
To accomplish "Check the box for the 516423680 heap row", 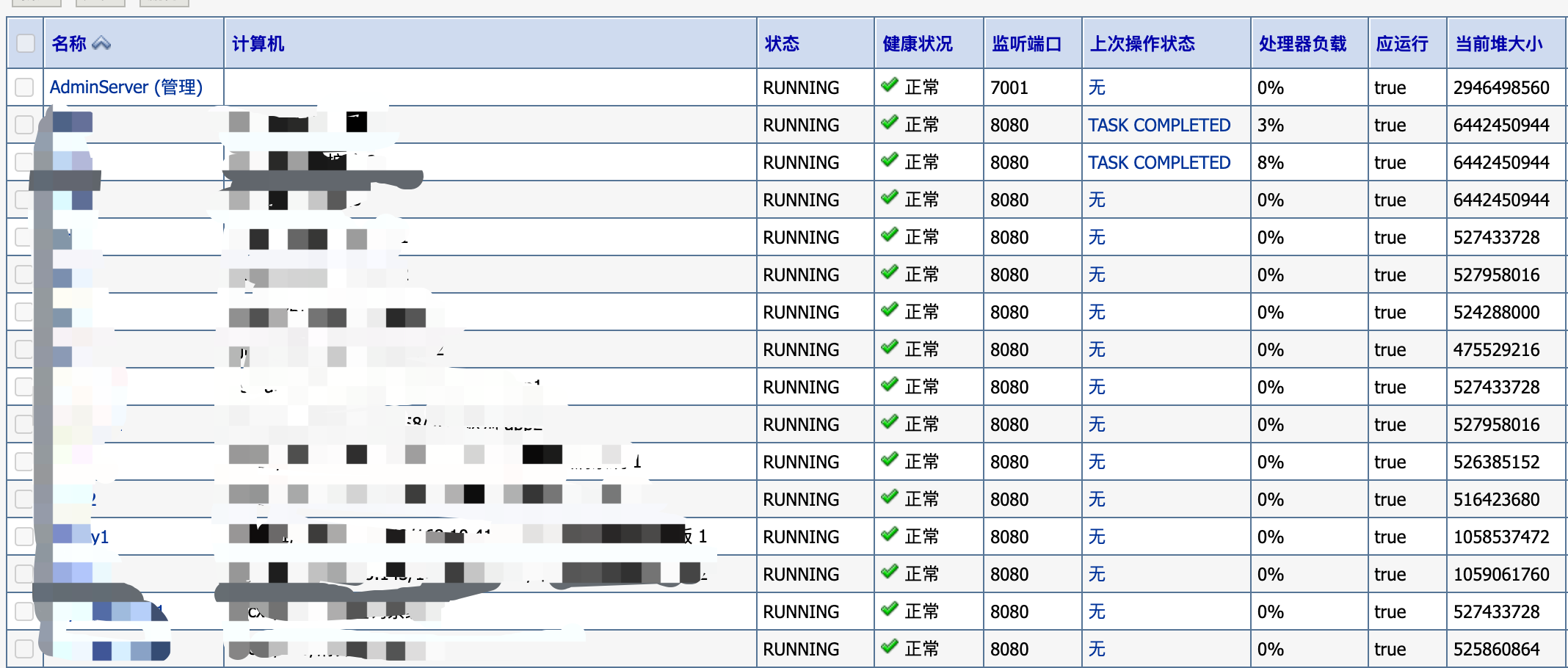I will coord(24,499).
